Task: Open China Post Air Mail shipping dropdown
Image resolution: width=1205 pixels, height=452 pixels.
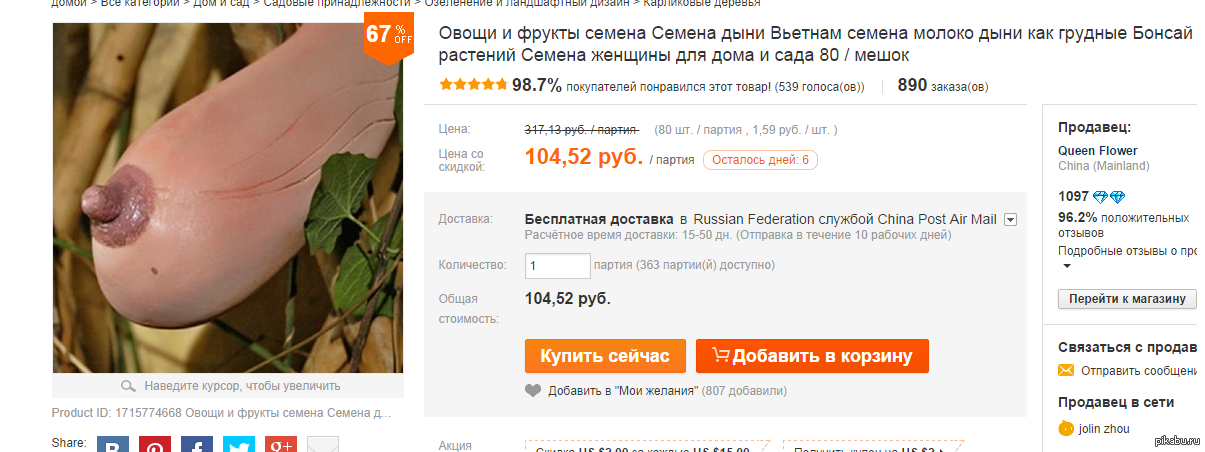Action: tap(1010, 220)
